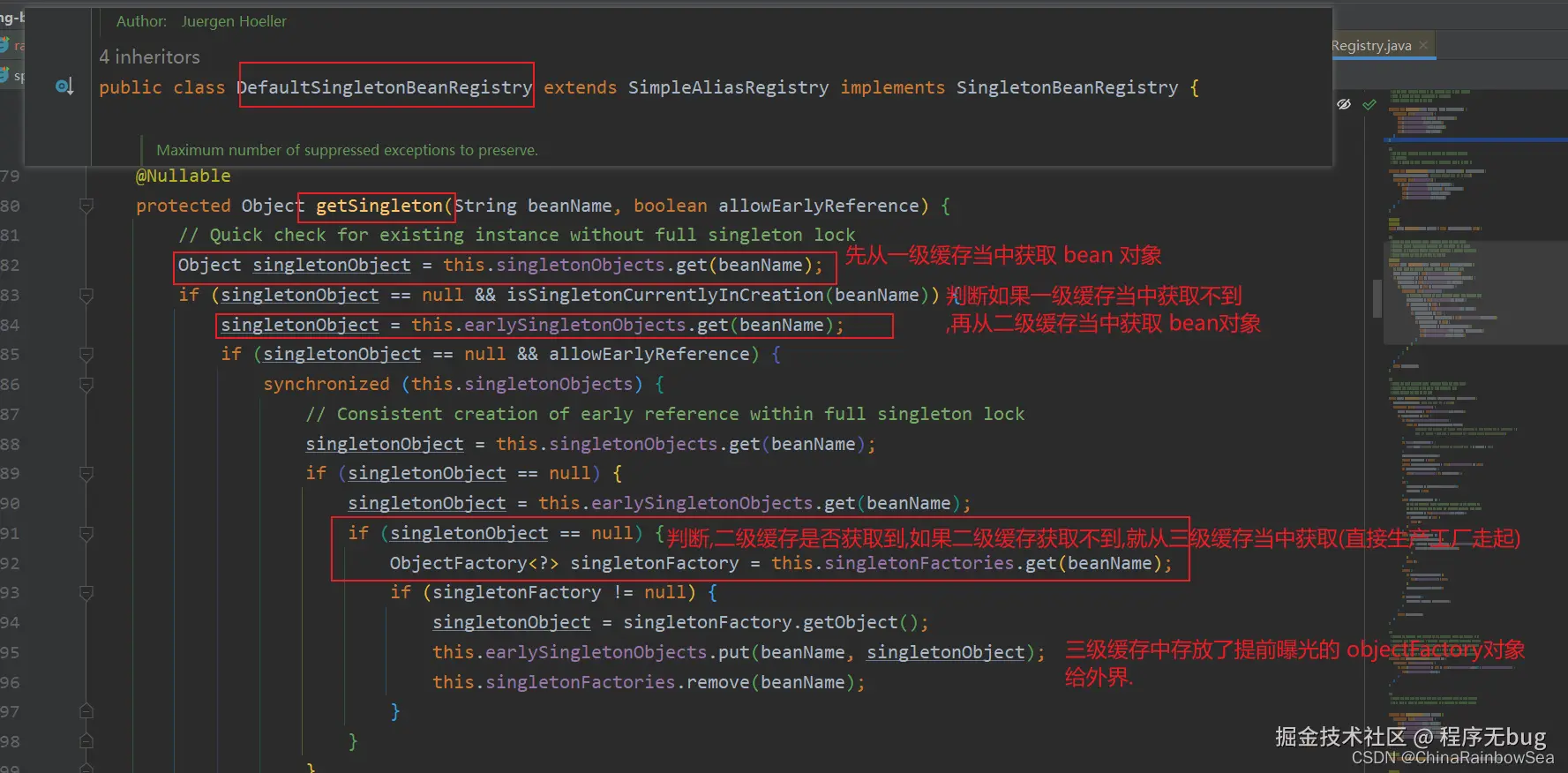1568x773 pixels.
Task: Collapse singletonFactory check fold marker on line 93
Action: pos(86,592)
